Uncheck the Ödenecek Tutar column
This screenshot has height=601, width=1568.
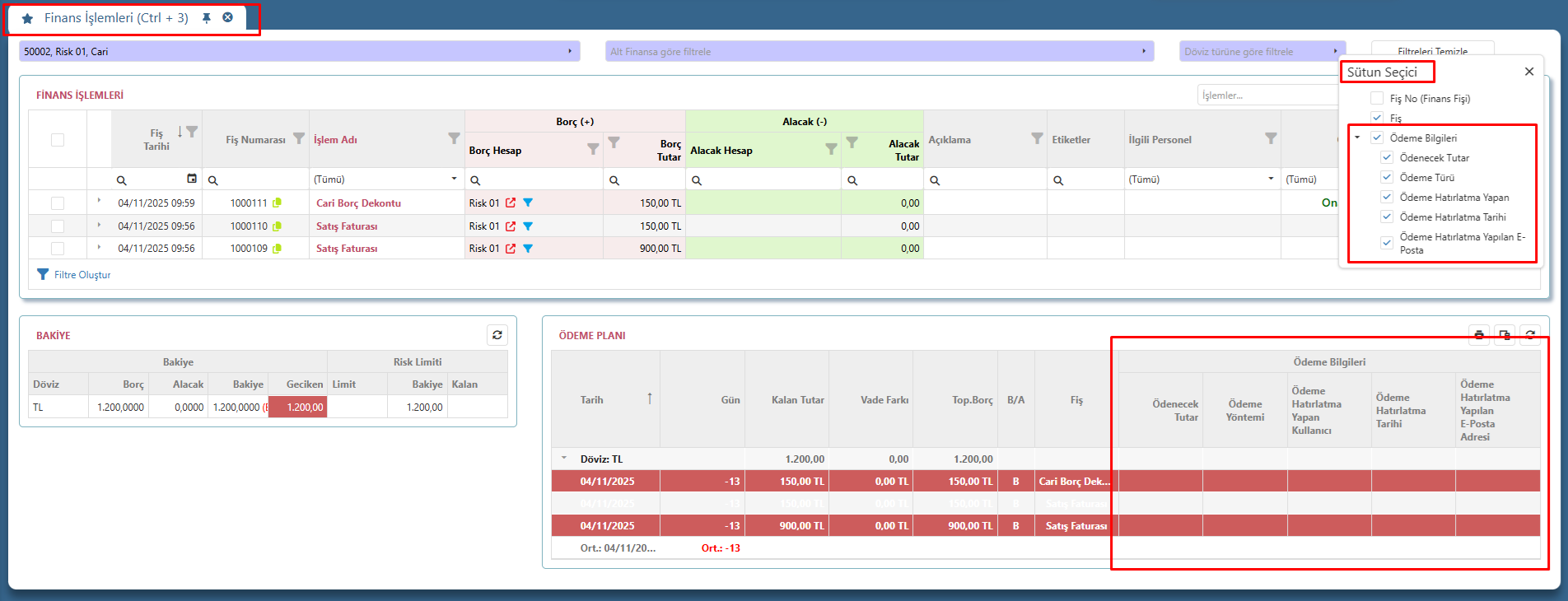(1387, 157)
